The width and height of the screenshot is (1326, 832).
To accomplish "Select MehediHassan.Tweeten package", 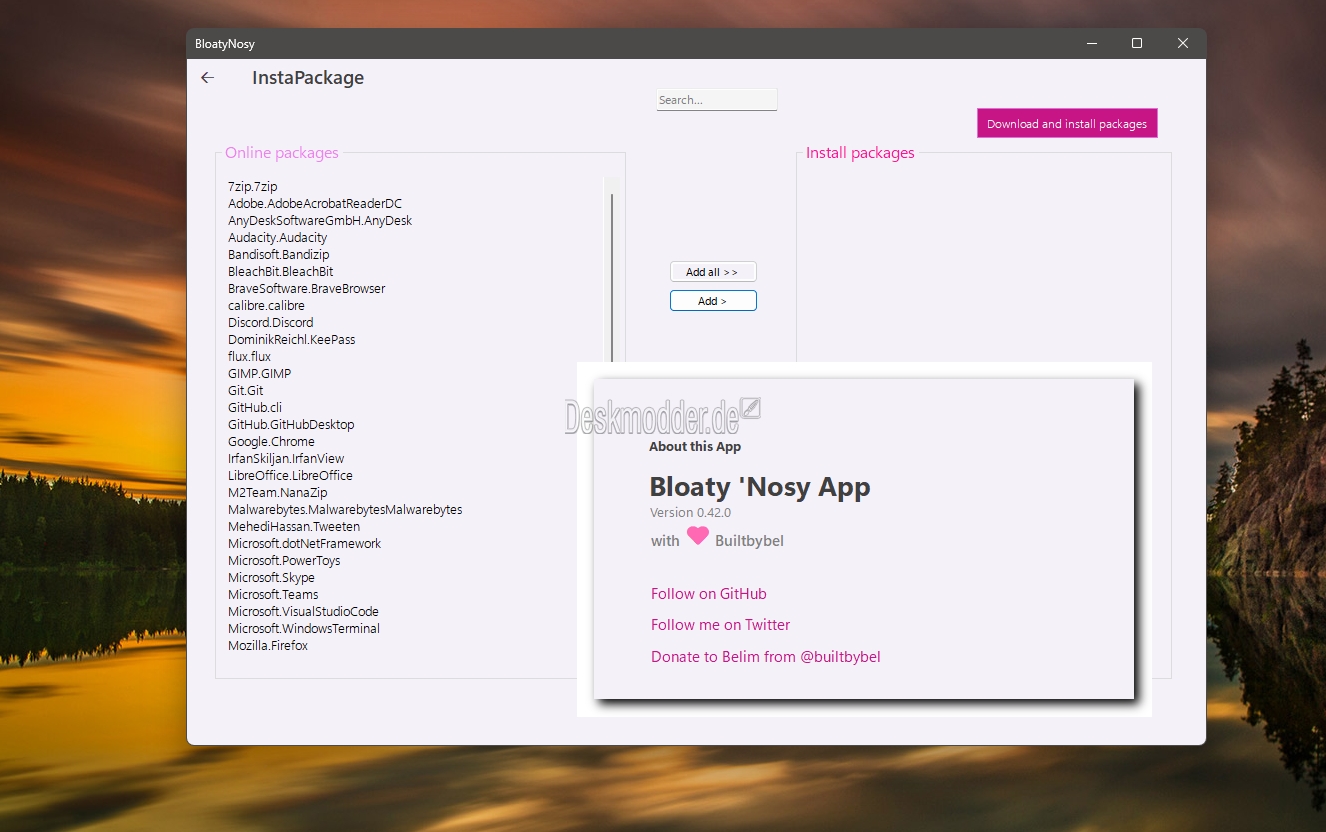I will pos(294,527).
